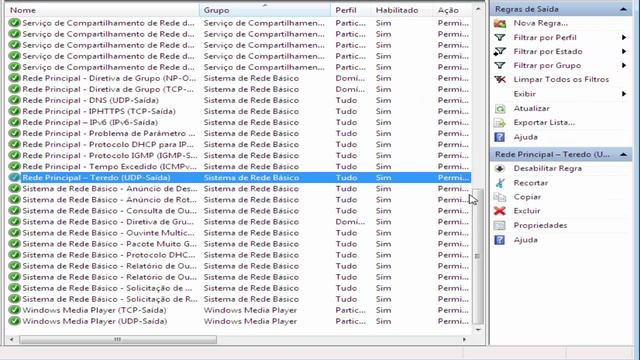Click the Desabilitar Regra icon
Screen dimensions: 640x360
click(x=500, y=169)
